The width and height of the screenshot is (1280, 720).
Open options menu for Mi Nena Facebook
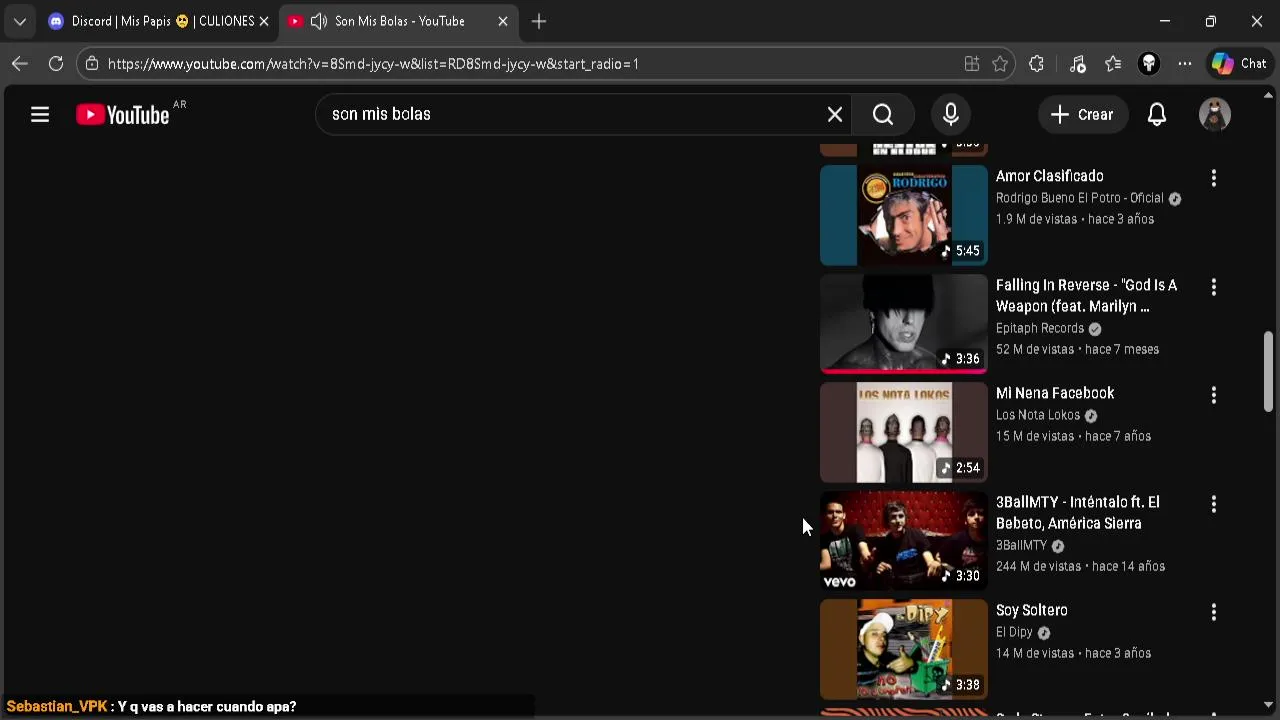click(1214, 395)
